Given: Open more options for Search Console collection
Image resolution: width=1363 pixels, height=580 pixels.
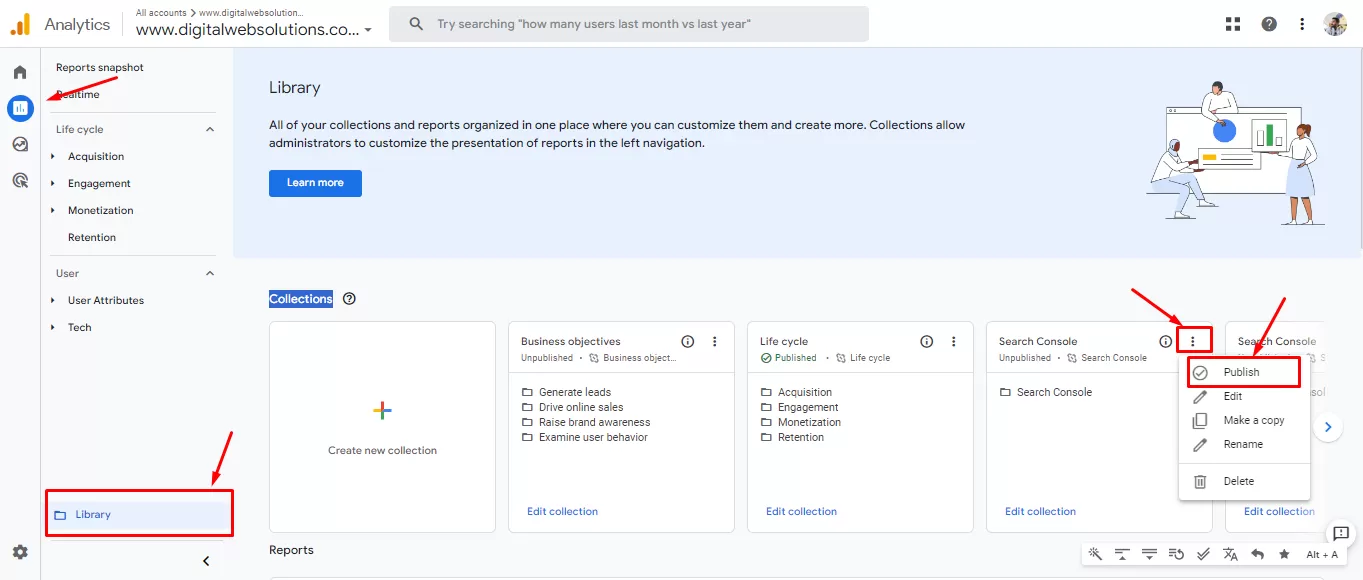Looking at the screenshot, I should 1192,341.
